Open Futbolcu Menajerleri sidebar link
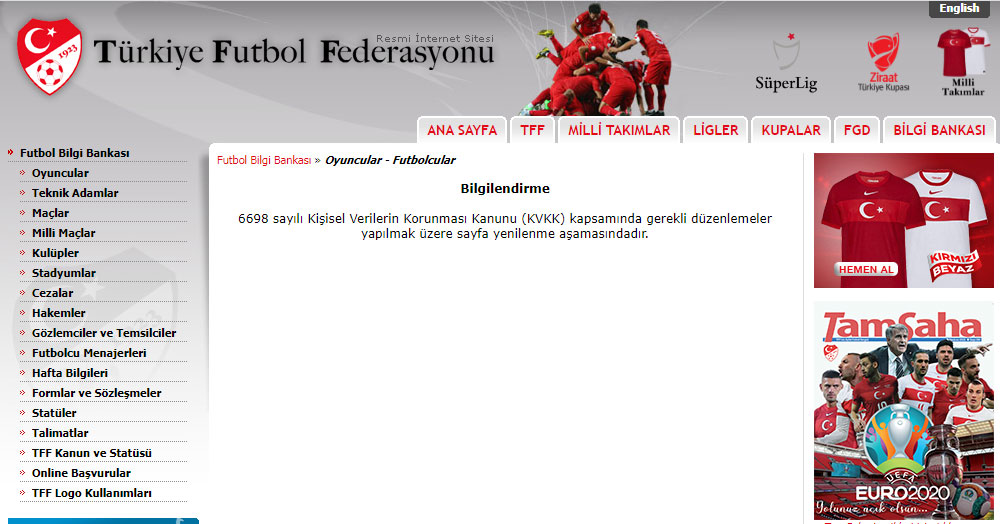Image resolution: width=1000 pixels, height=524 pixels. coord(89,353)
